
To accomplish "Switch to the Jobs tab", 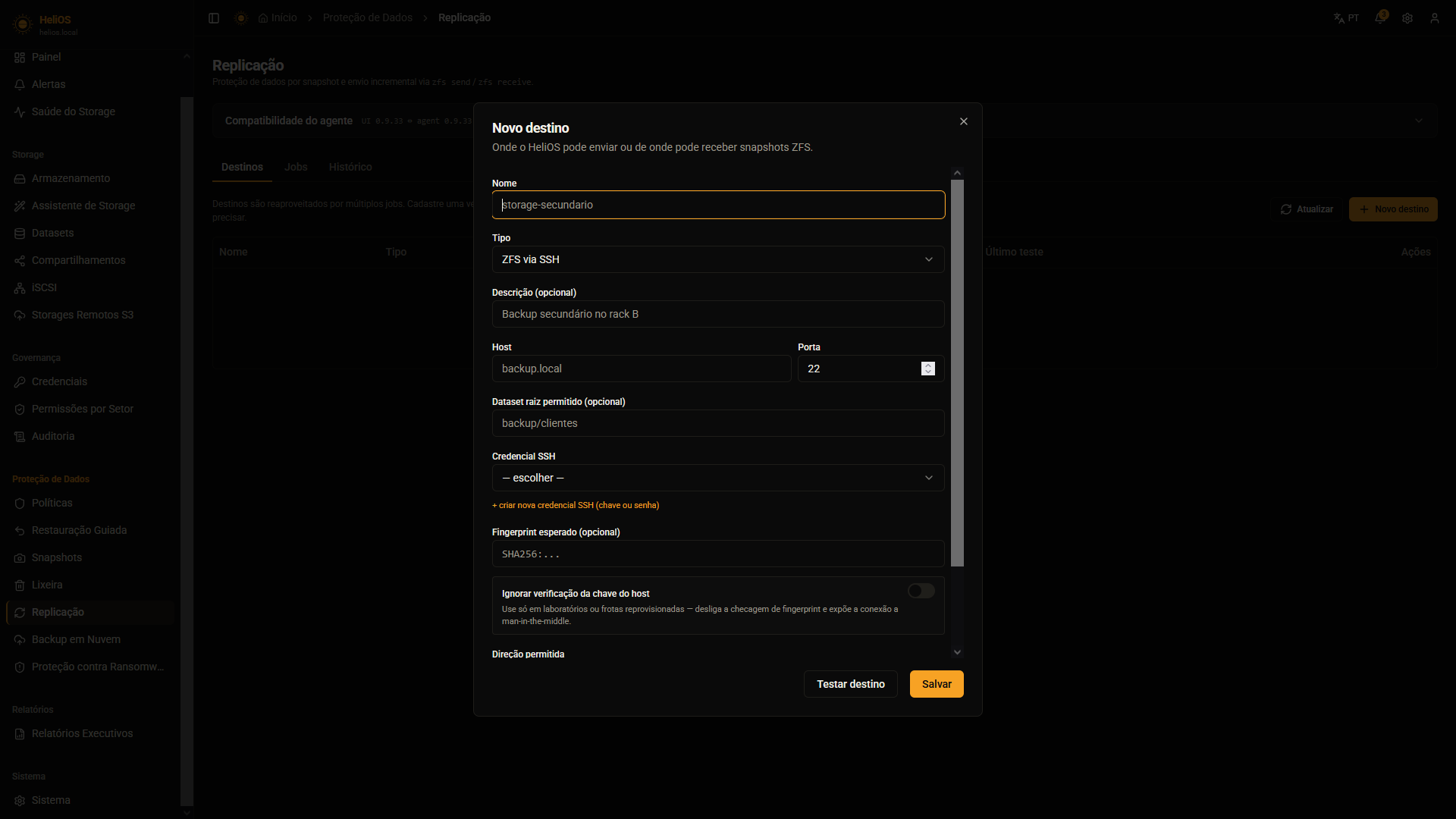I will tap(296, 167).
